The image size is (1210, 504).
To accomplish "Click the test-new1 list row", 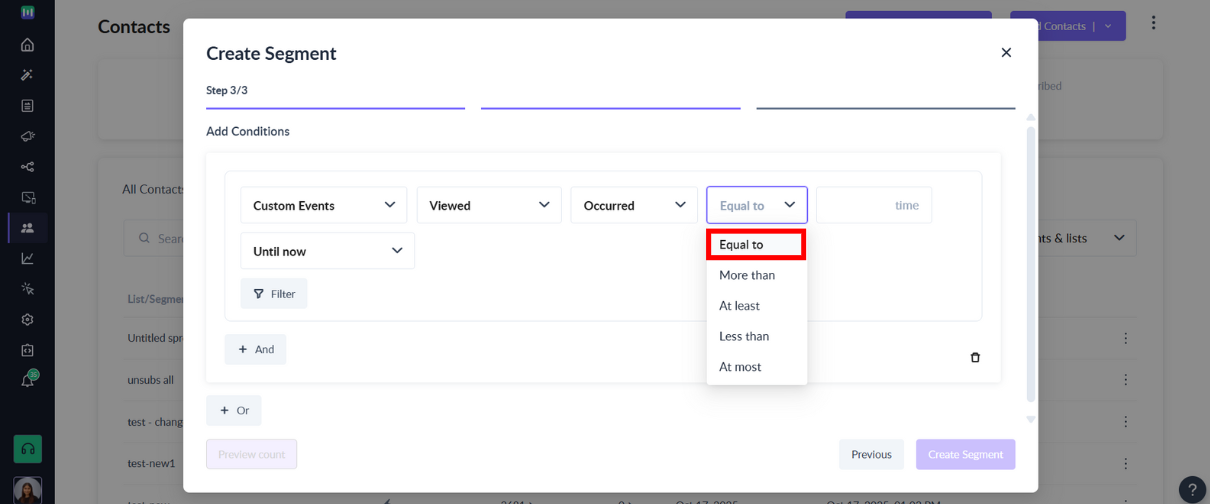I will pos(152,463).
